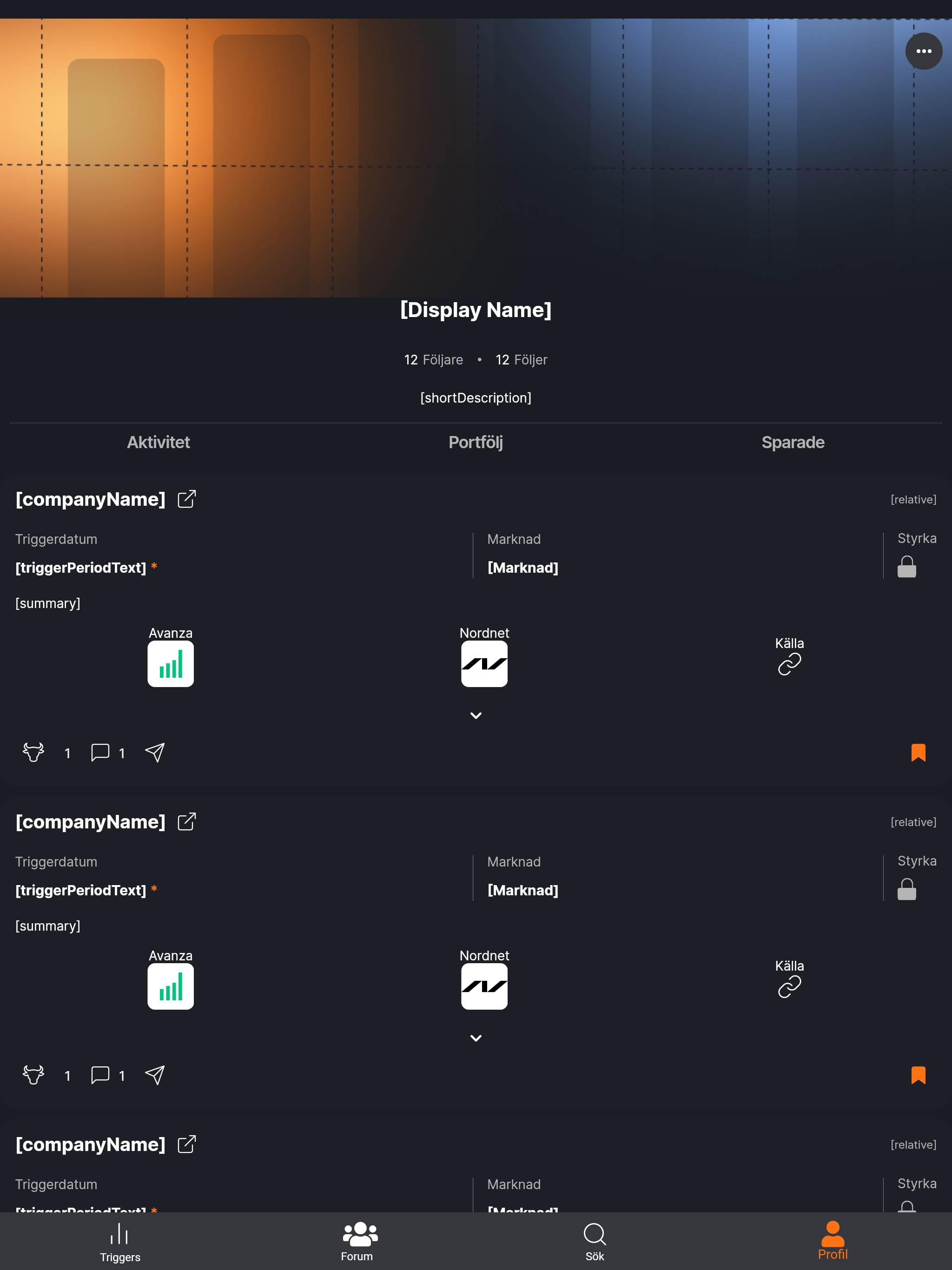Select the [Display Name] profile heading
Screen dimensions: 952x1270
(476, 310)
